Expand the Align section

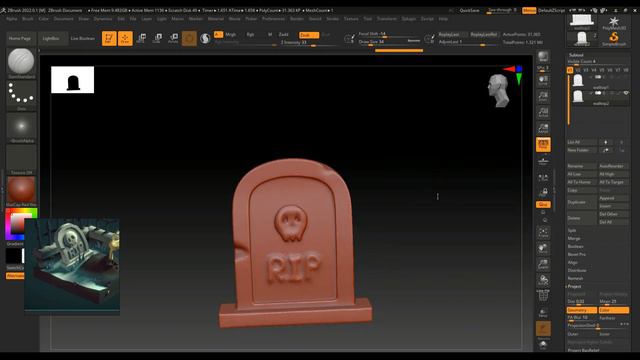point(573,262)
